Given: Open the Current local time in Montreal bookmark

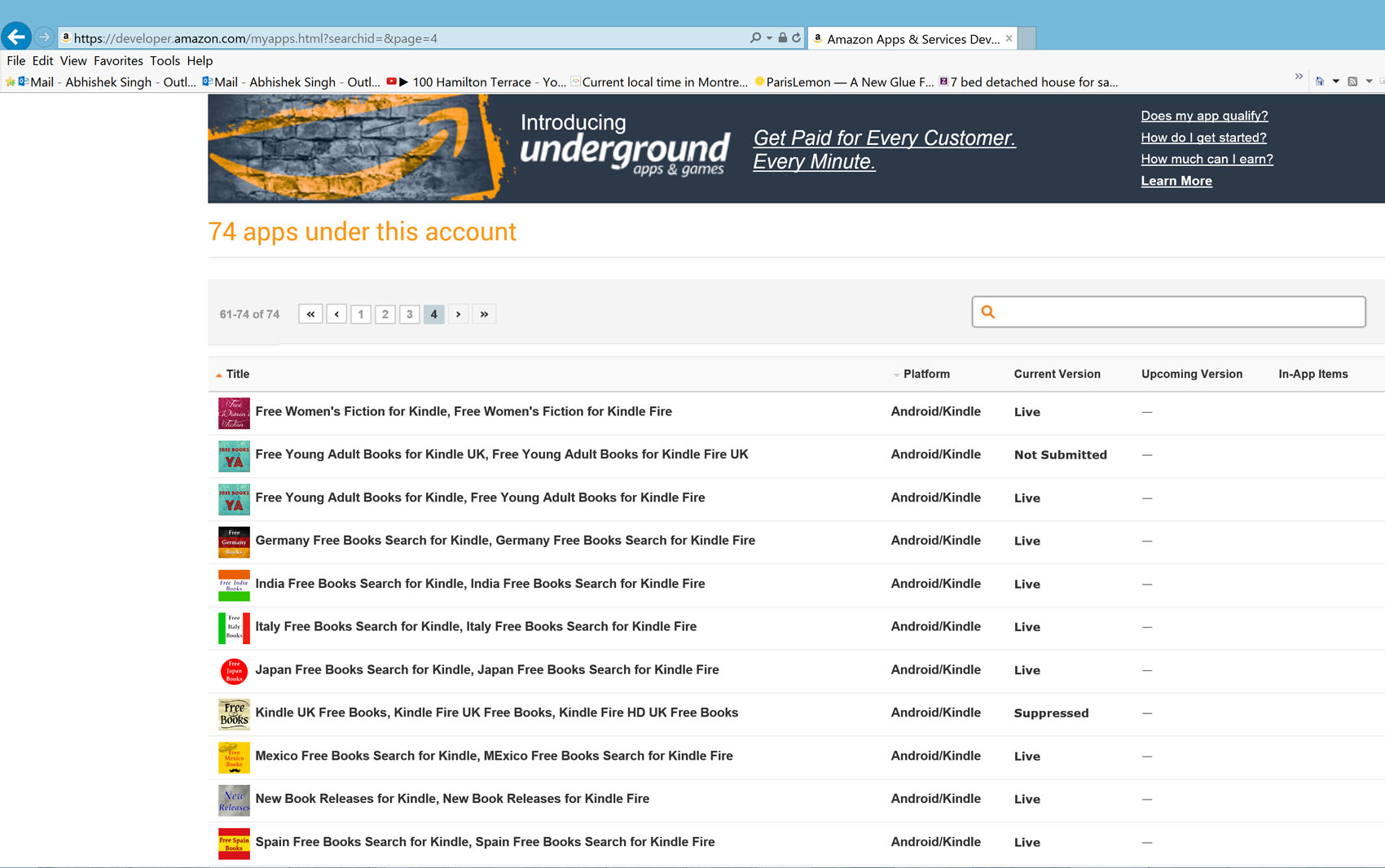Looking at the screenshot, I should 659,82.
